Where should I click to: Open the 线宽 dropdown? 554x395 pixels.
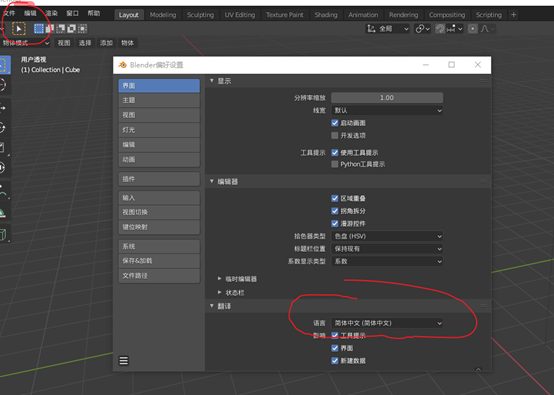[x=387, y=111]
